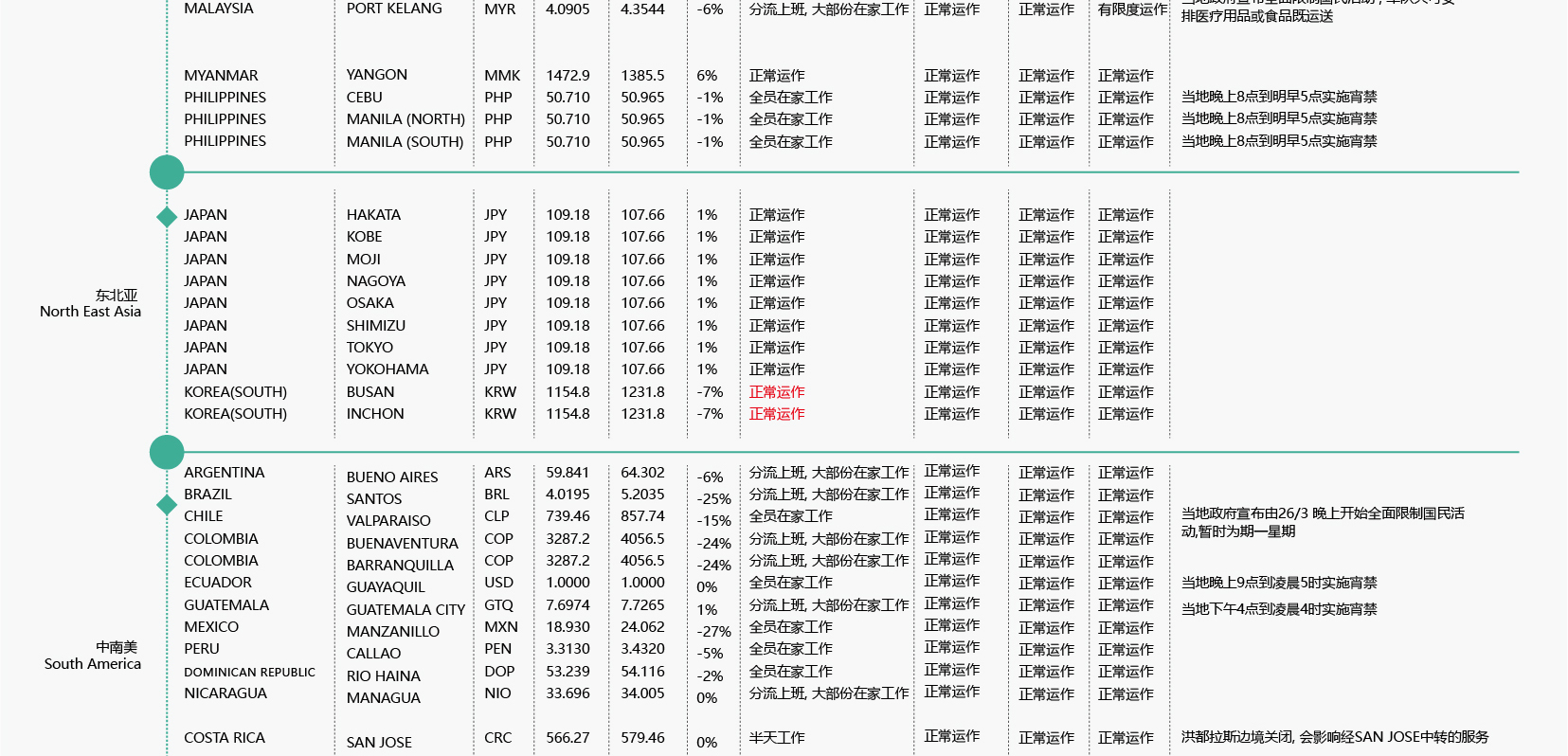The height and width of the screenshot is (756, 1568).
Task: Select the ARS currency code
Action: (497, 473)
